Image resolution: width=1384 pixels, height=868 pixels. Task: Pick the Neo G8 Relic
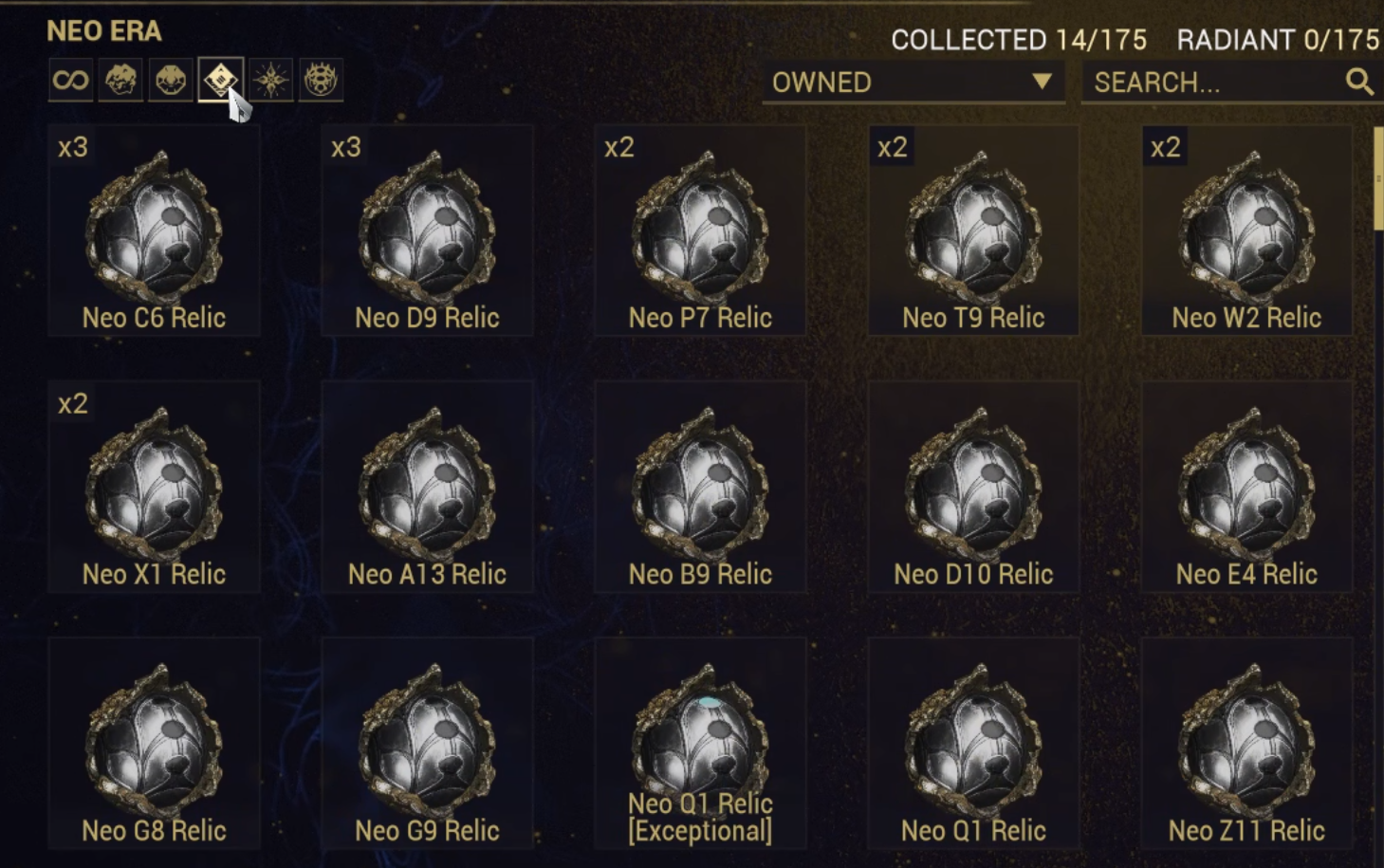click(154, 743)
